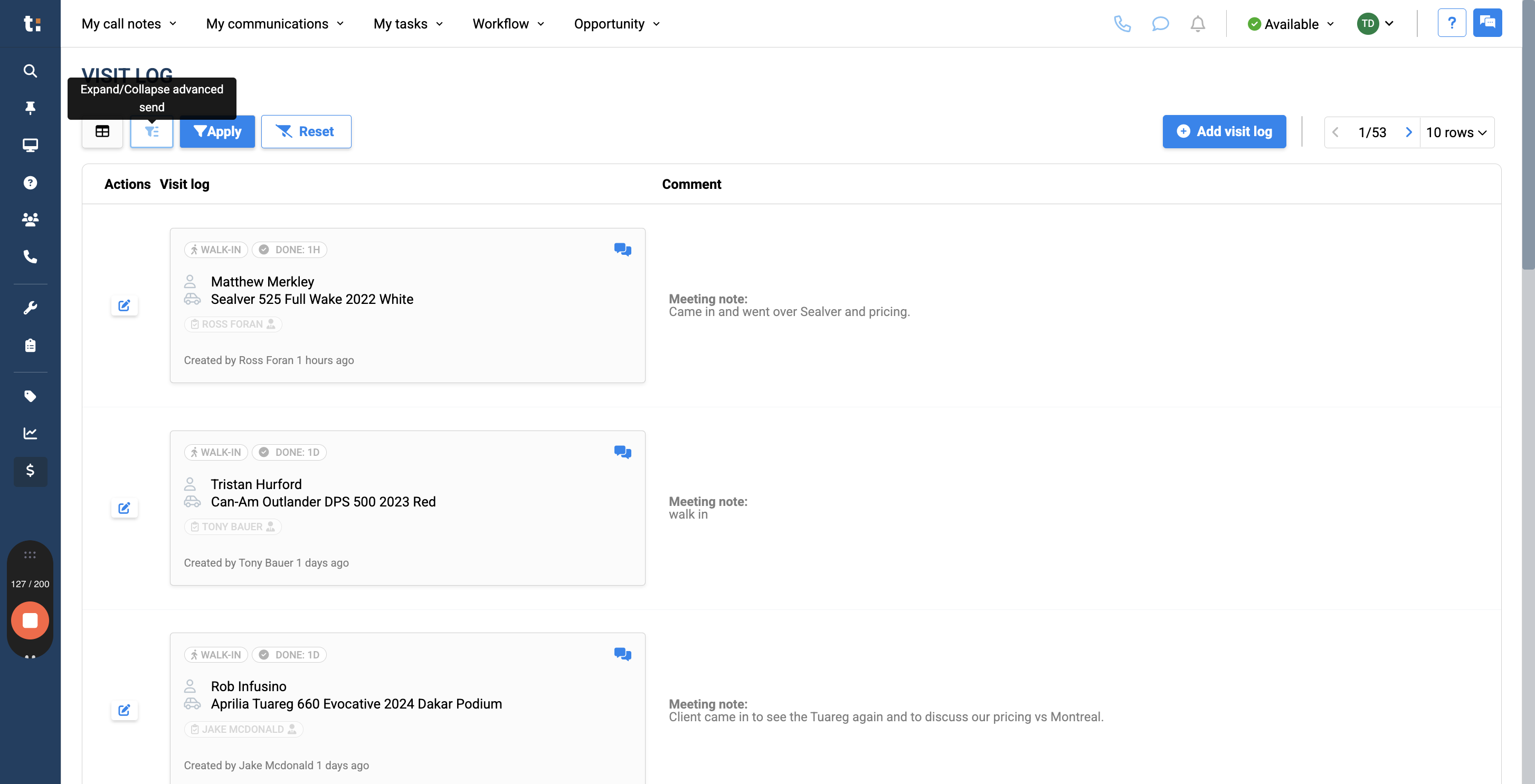Open the notifications bell icon
This screenshot has width=1535, height=784.
click(1198, 24)
